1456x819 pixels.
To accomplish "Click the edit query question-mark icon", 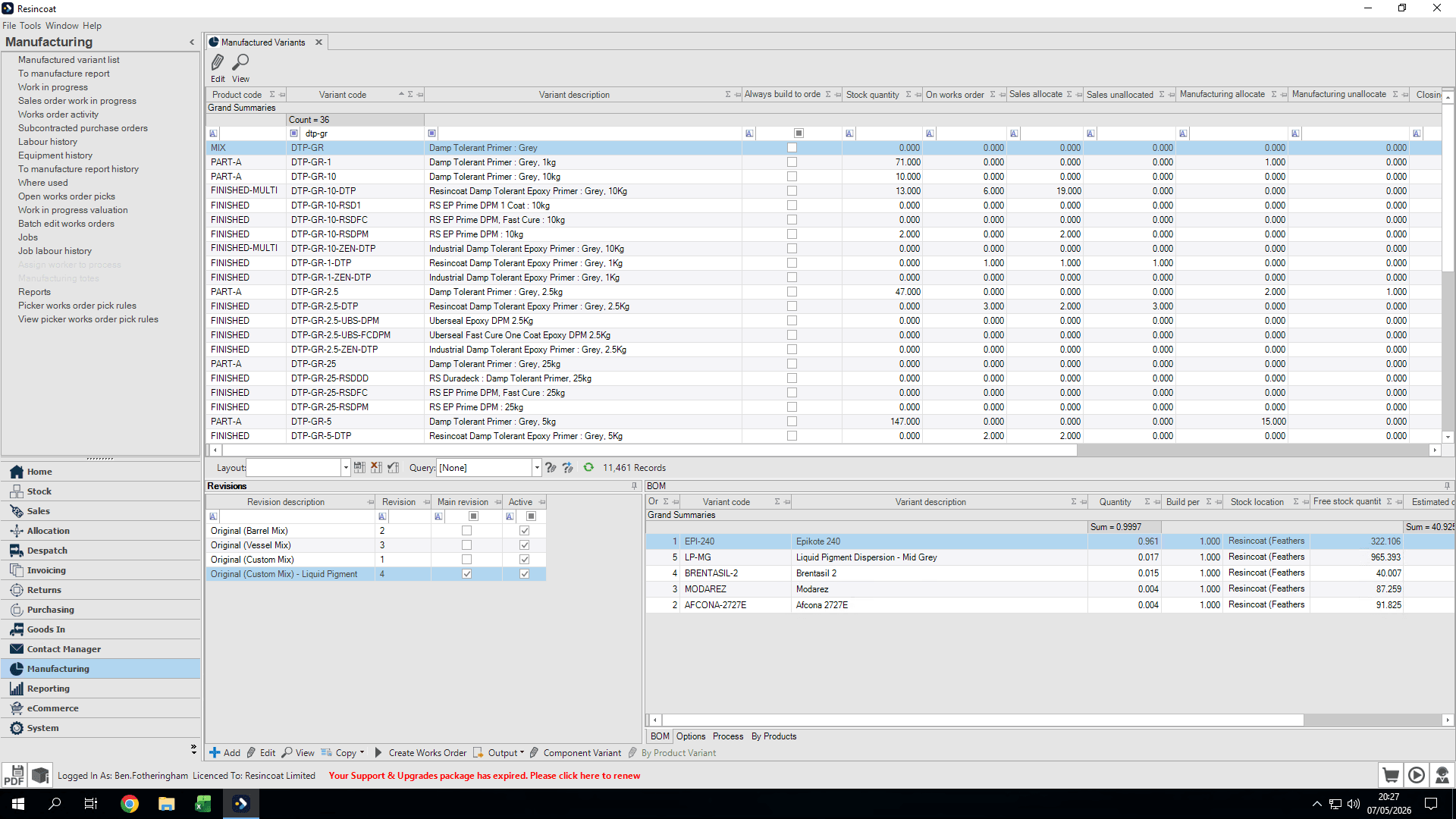I will coord(551,468).
